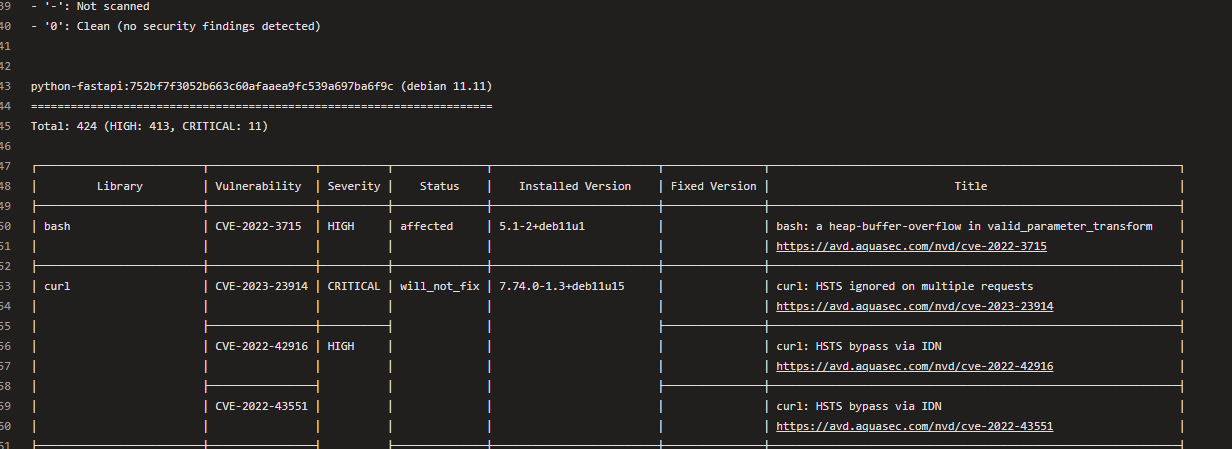
Task: Click the Library column header
Action: (119, 186)
